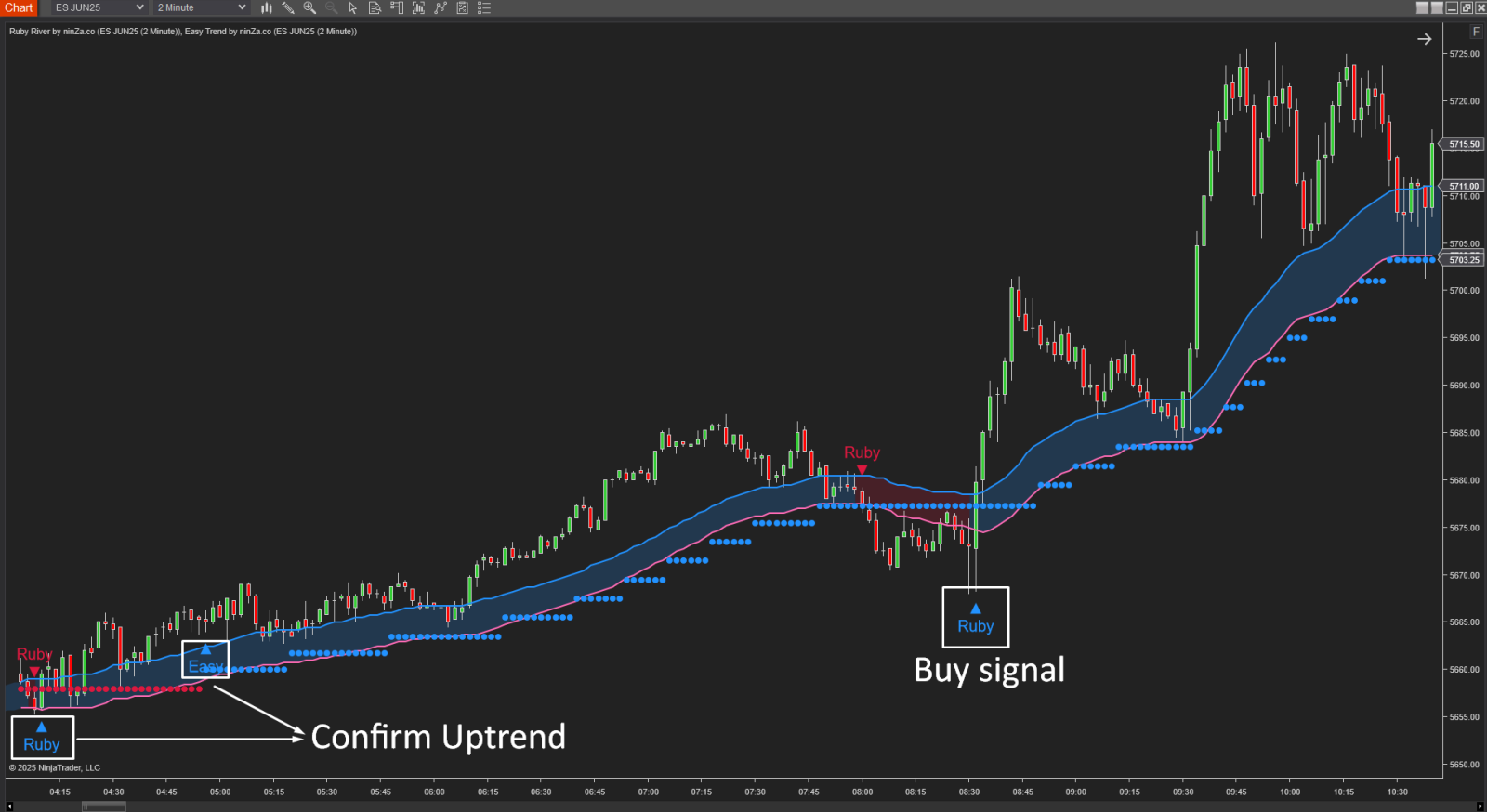The image size is (1487, 812).
Task: Click the second window link button
Action: click(x=1437, y=7)
